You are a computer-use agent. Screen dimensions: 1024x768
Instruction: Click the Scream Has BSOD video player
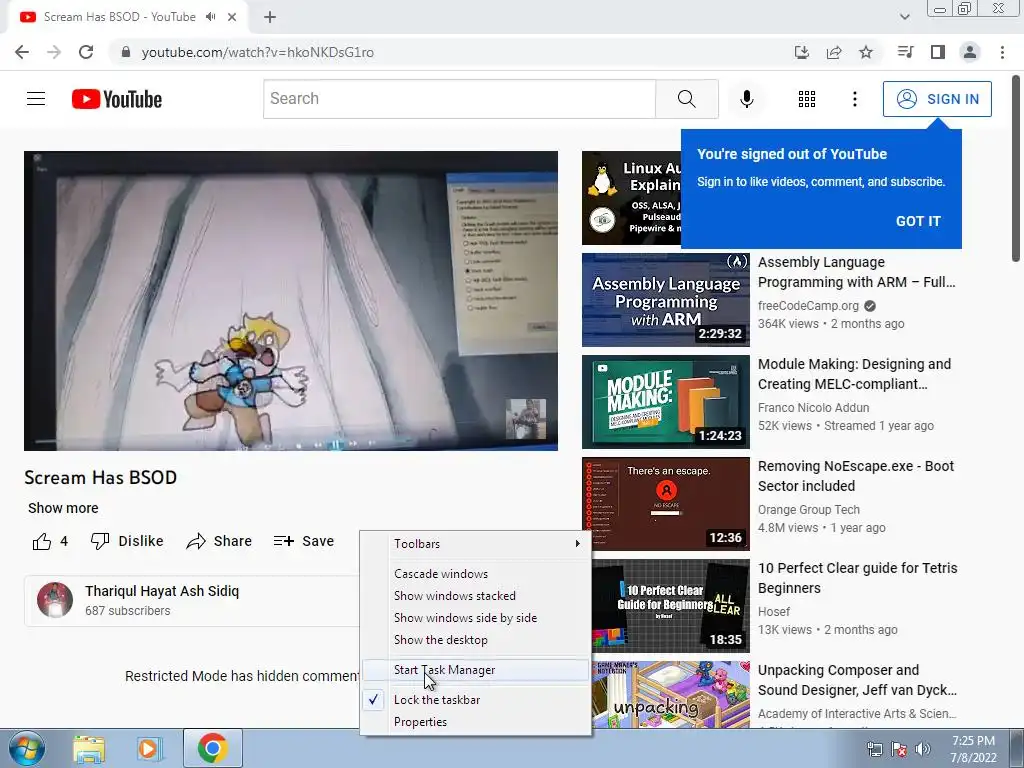[x=291, y=300]
